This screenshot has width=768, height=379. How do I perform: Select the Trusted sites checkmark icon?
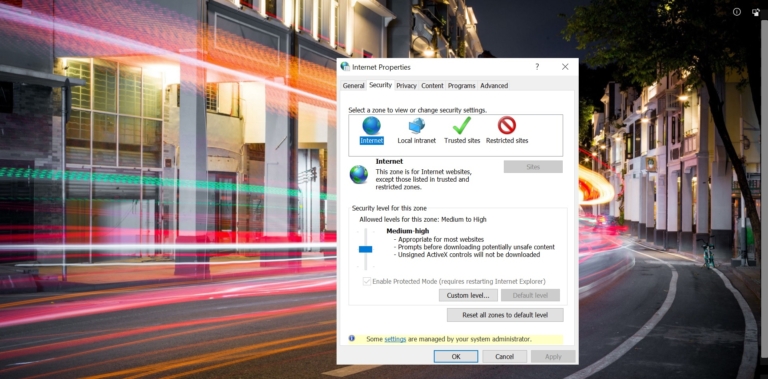click(x=461, y=125)
